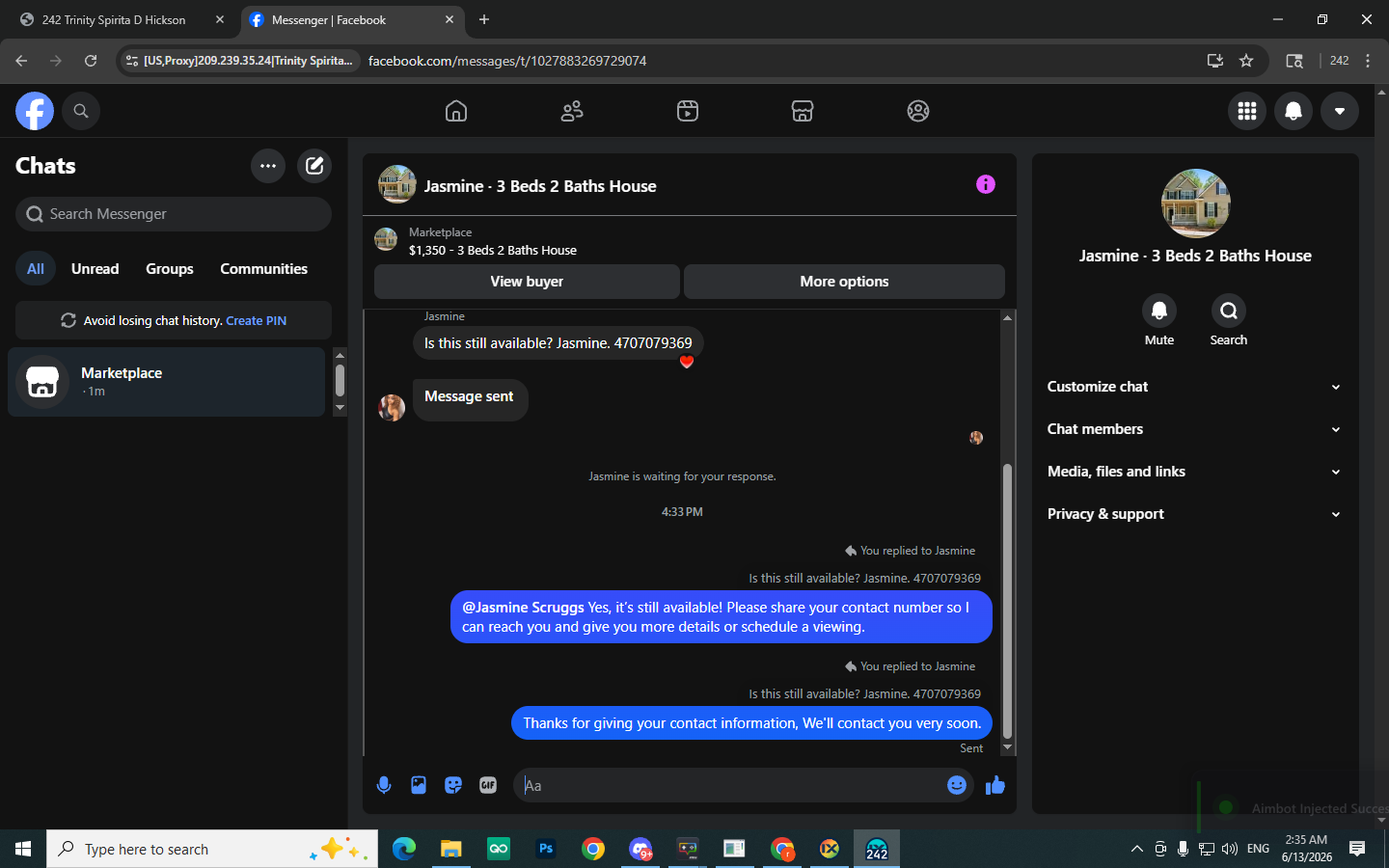Open the account dropdown arrow button
Screen dimensions: 1389x868
pyautogui.click(x=1340, y=111)
